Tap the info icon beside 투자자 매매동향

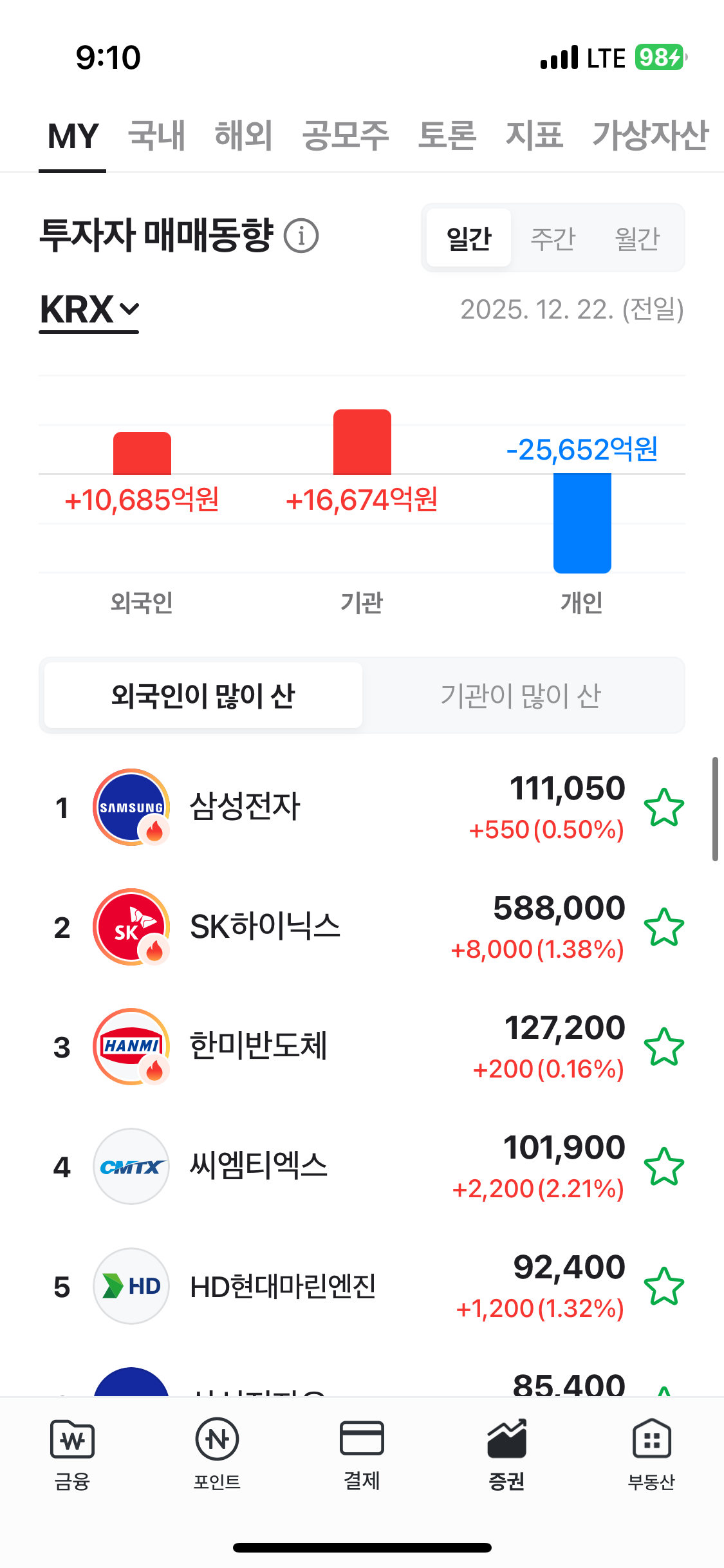pos(301,236)
